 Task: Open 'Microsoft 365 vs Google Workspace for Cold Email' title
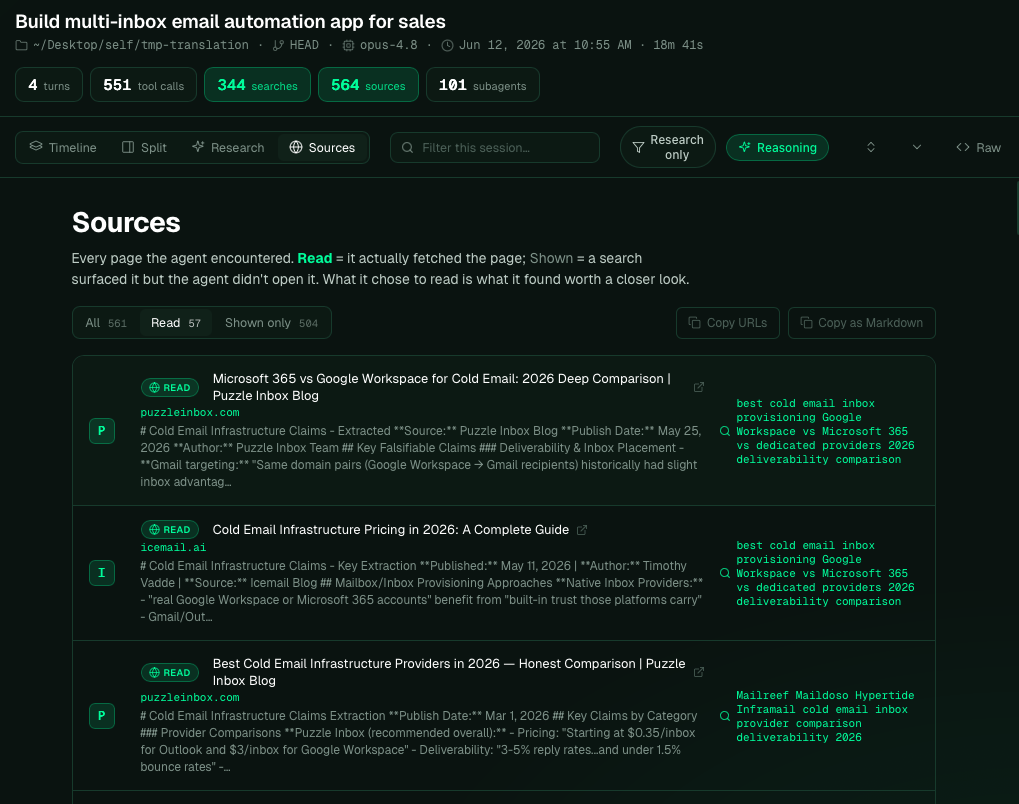tap(441, 387)
